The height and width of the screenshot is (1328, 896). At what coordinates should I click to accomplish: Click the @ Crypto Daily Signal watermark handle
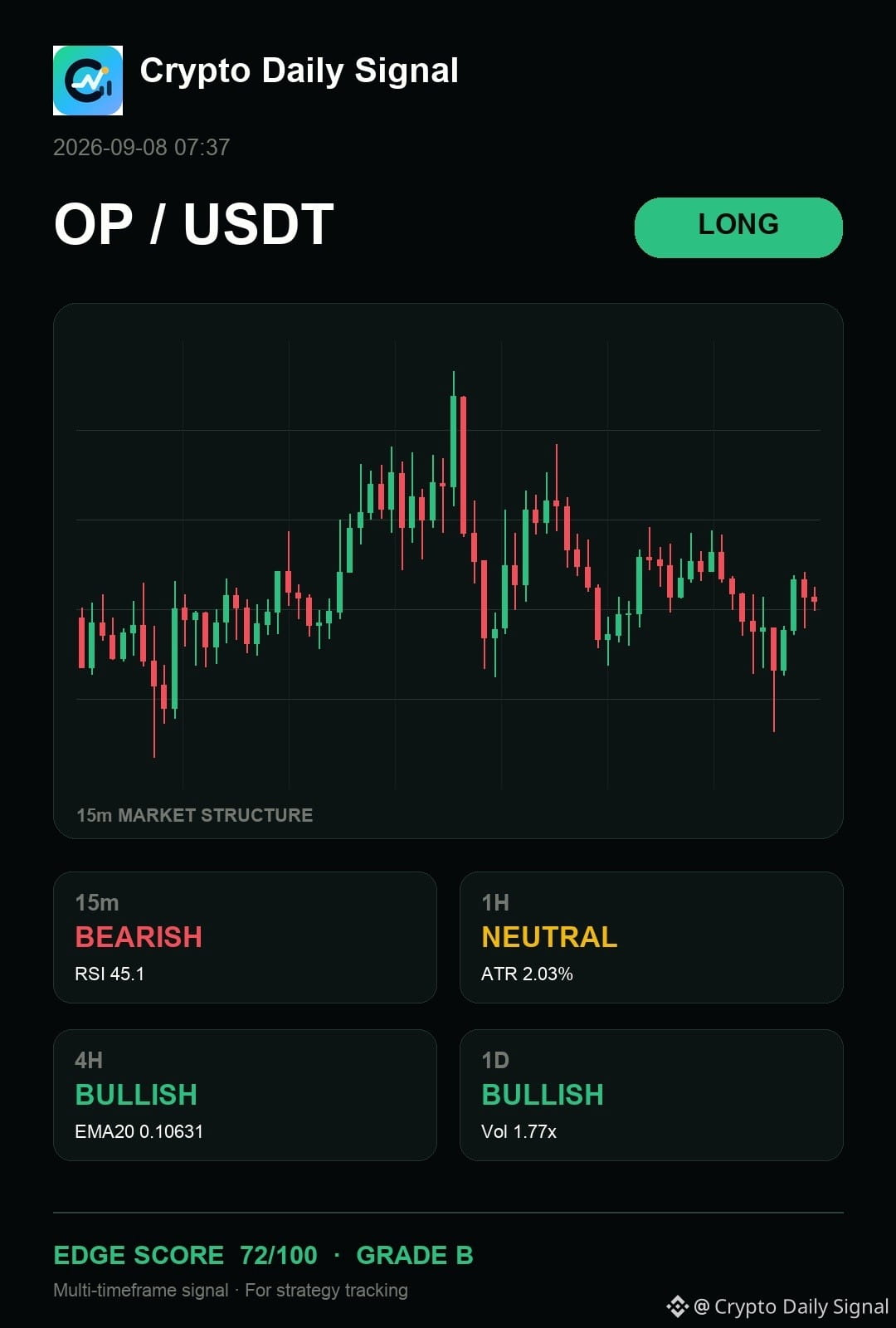point(791,1306)
